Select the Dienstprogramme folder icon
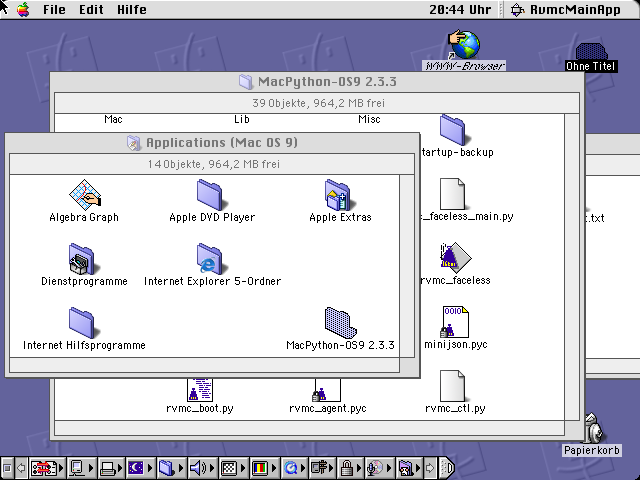Image resolution: width=640 pixels, height=480 pixels. tap(82, 259)
